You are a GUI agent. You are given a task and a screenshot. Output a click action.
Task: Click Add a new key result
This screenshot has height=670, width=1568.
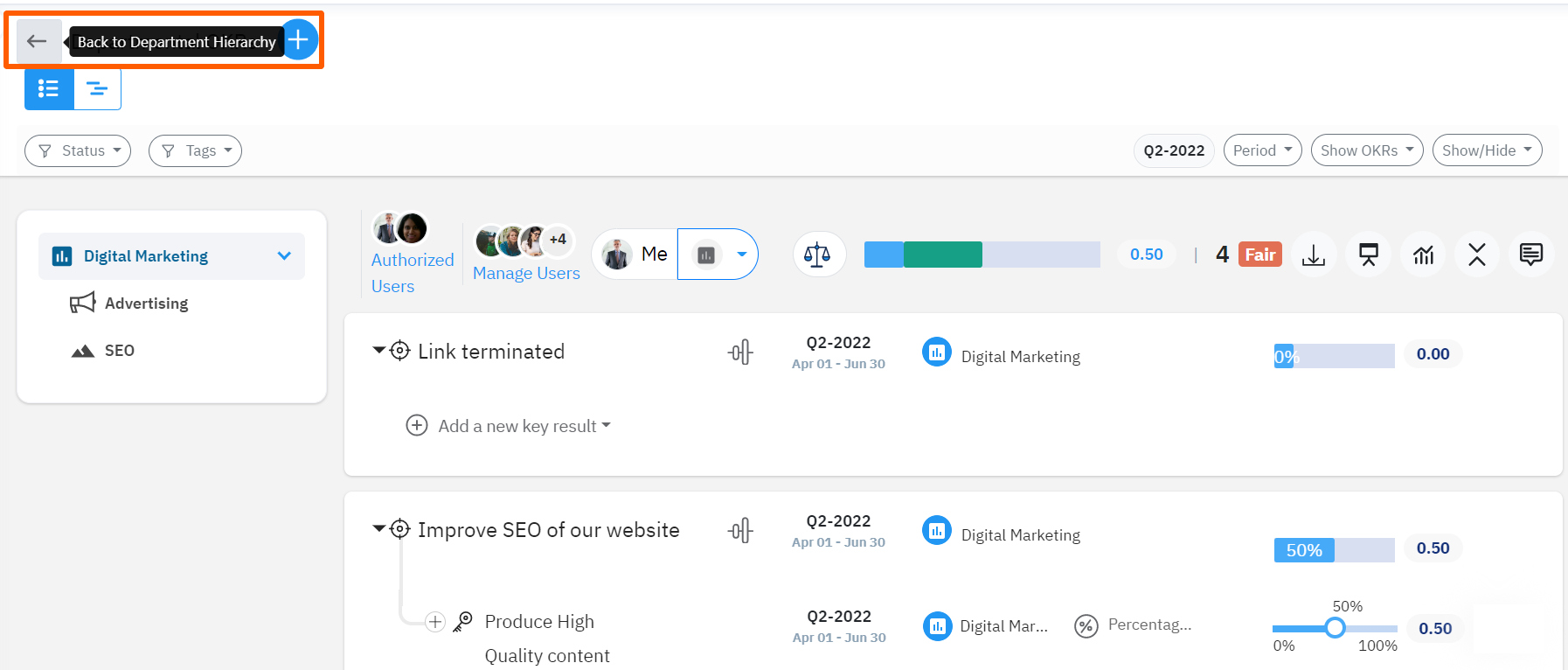tap(517, 426)
